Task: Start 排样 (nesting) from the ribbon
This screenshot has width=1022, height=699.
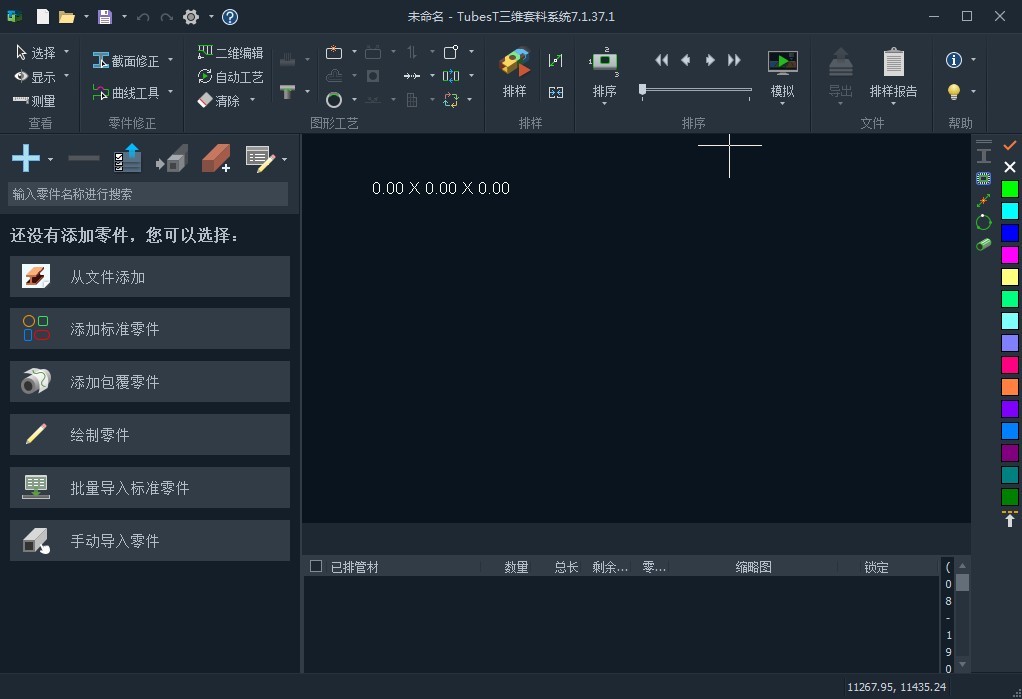Action: 514,71
